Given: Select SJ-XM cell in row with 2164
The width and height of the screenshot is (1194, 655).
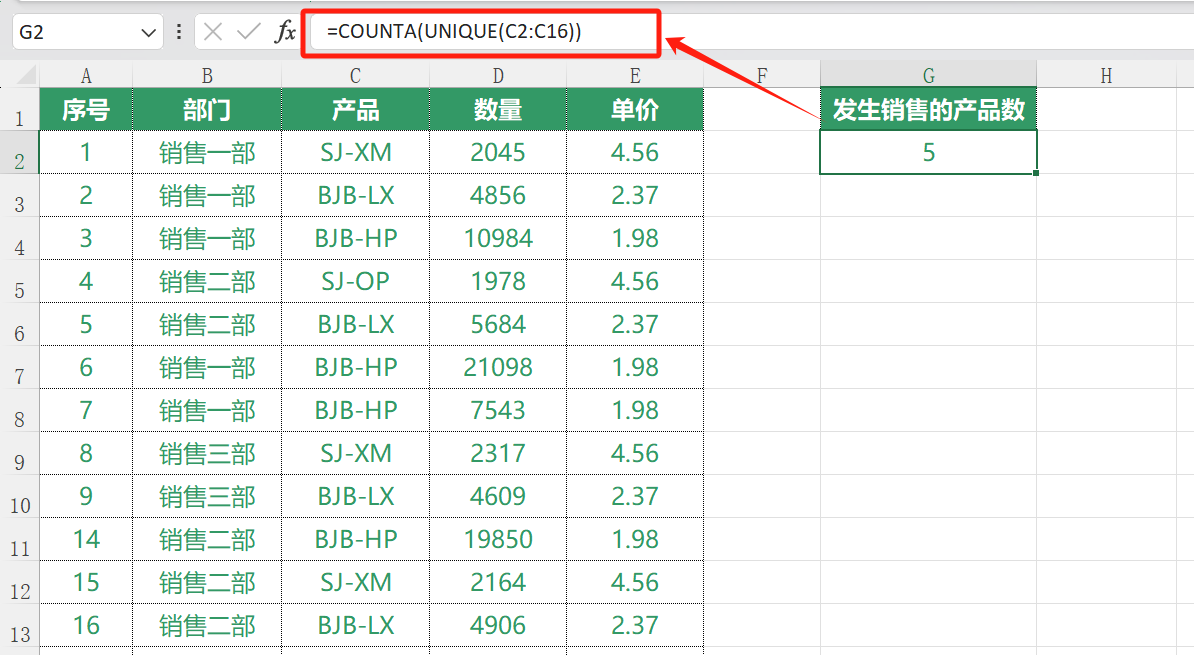Looking at the screenshot, I should point(356,583).
